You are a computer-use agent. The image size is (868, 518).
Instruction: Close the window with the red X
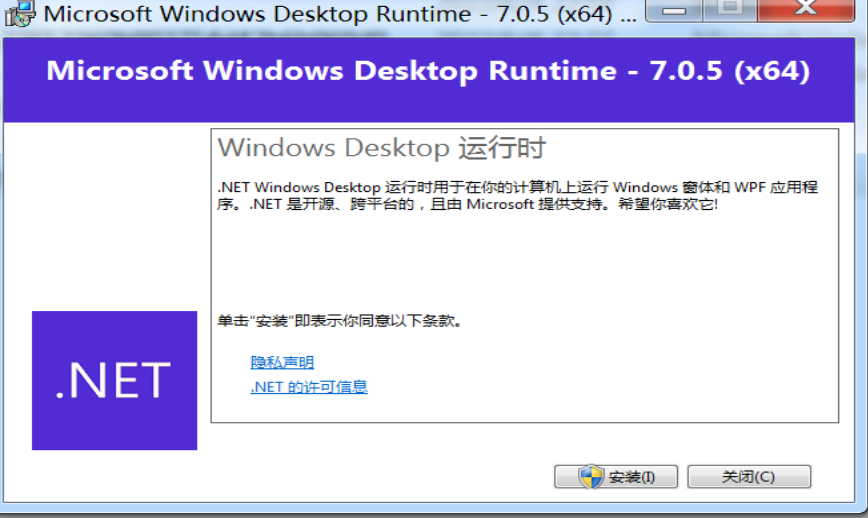pos(805,9)
